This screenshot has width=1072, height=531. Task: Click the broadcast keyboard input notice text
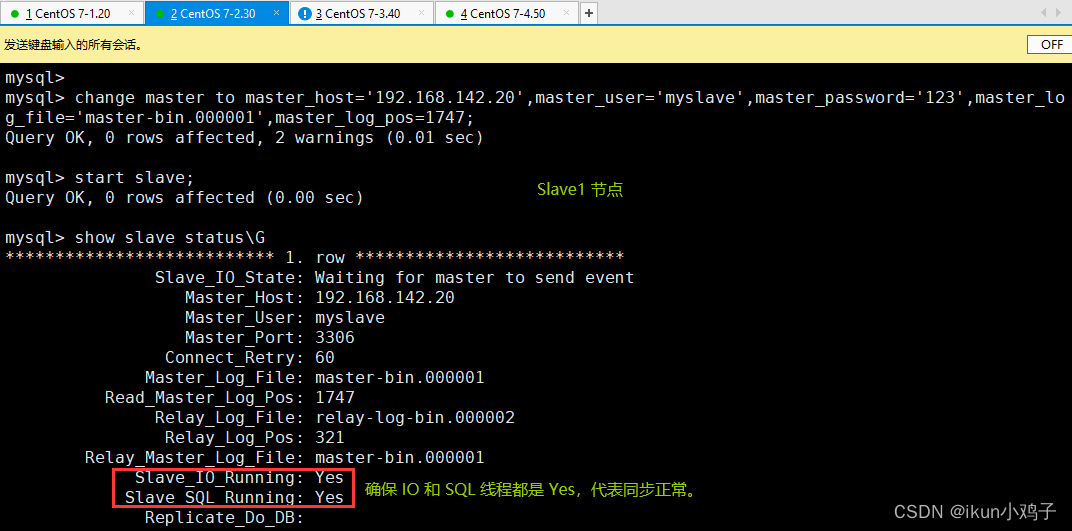pyautogui.click(x=73, y=45)
